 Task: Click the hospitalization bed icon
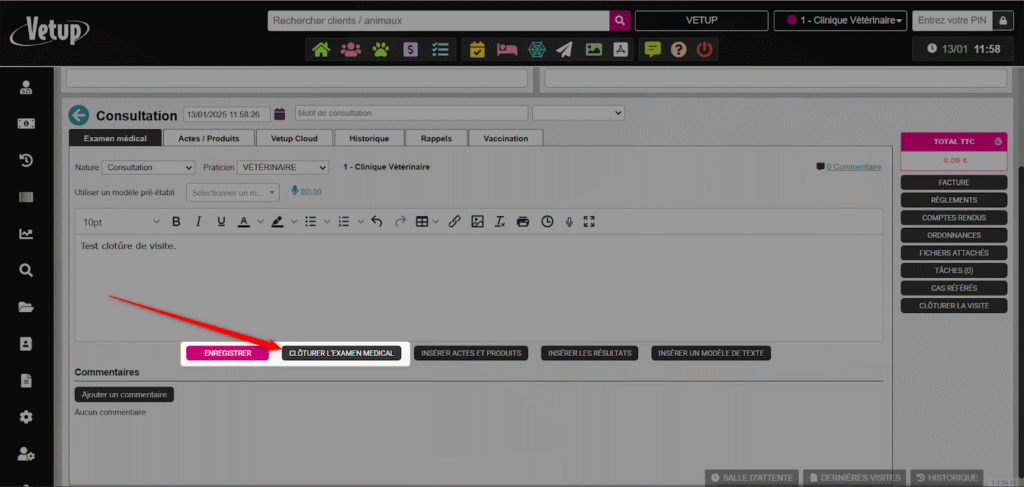click(506, 49)
